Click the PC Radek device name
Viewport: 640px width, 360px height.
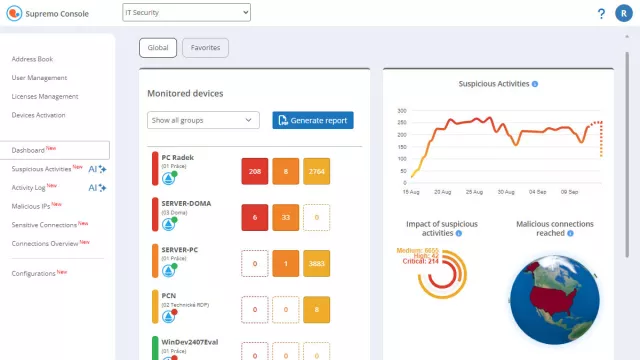pos(178,158)
